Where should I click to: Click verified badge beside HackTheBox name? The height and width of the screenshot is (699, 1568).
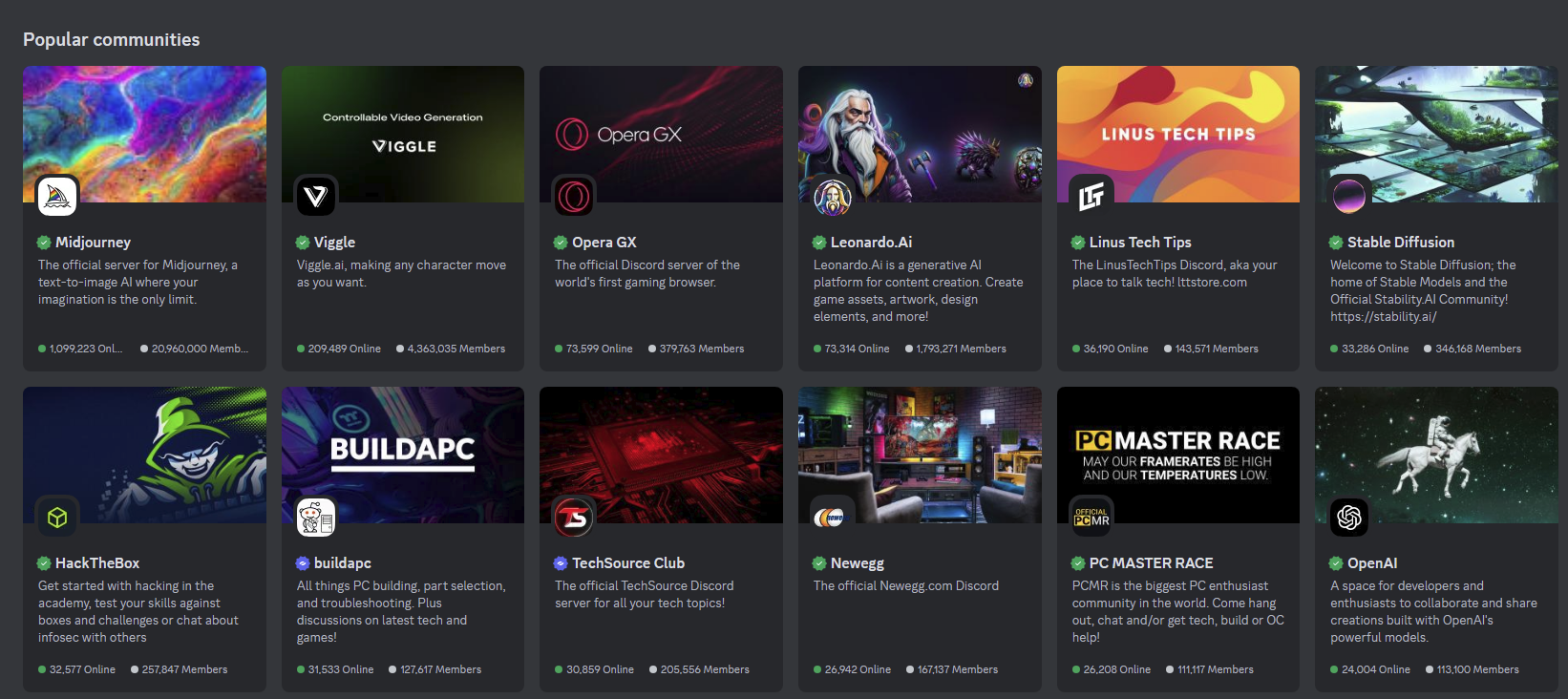(x=44, y=563)
